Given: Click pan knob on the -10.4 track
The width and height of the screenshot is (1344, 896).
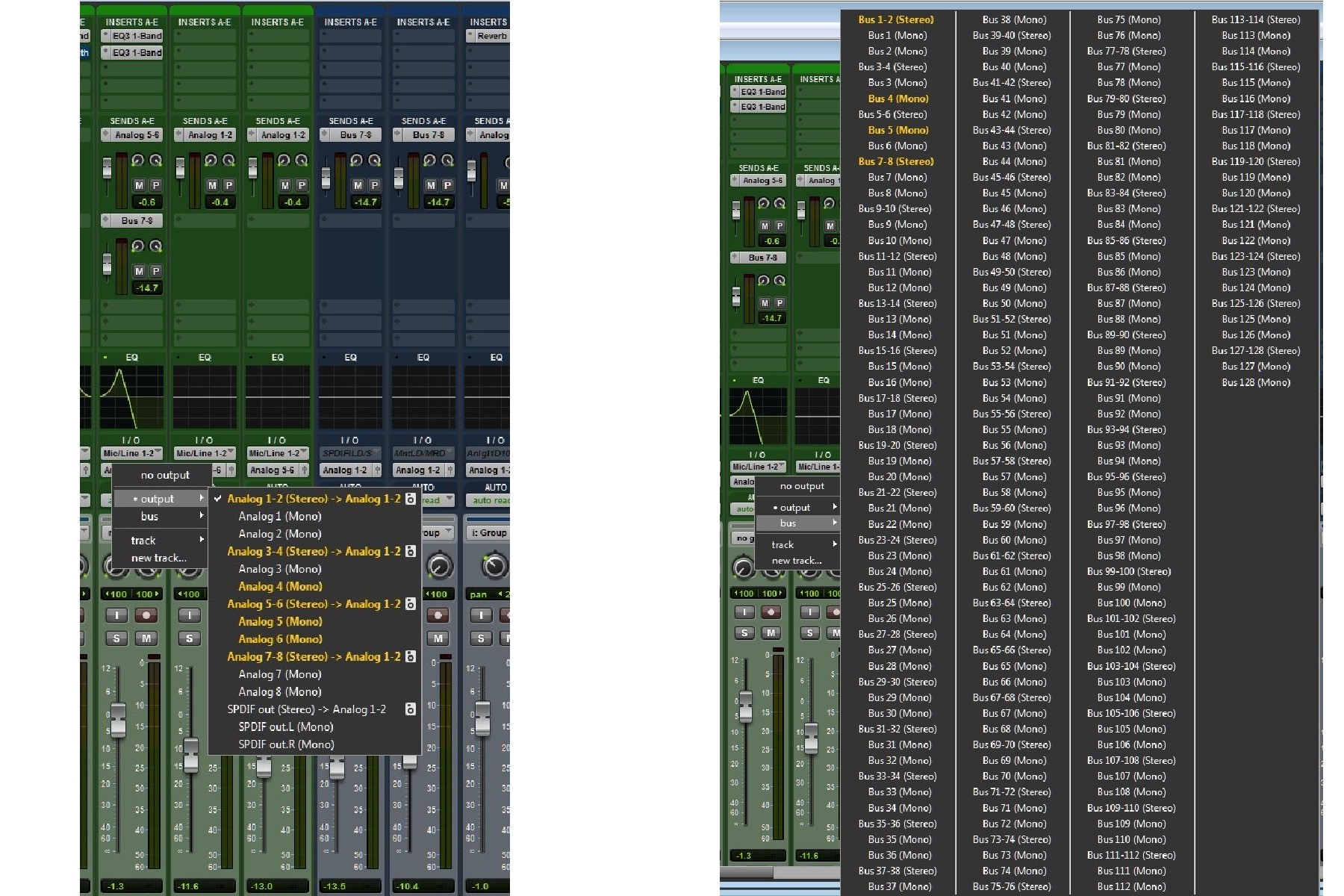Looking at the screenshot, I should click(440, 565).
